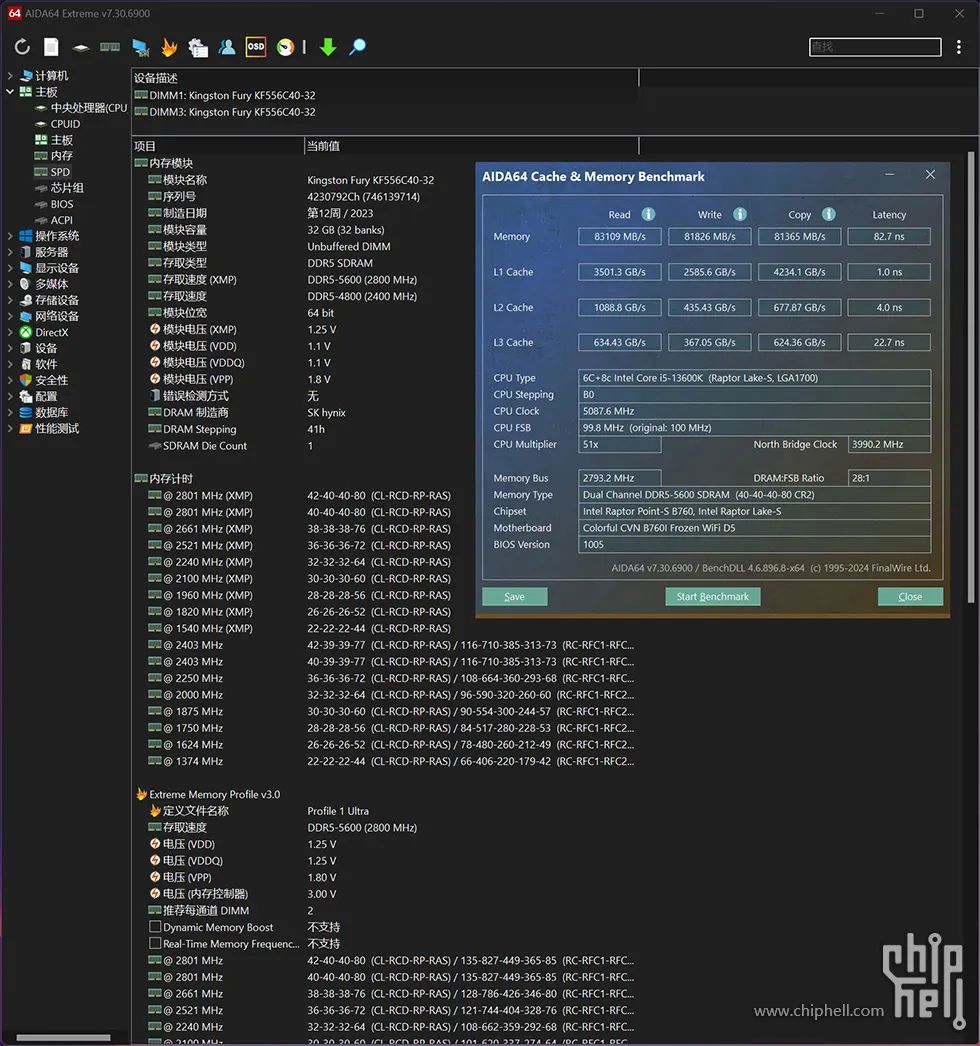Open the OSD panel toolbar icon
980x1046 pixels.
click(x=256, y=47)
